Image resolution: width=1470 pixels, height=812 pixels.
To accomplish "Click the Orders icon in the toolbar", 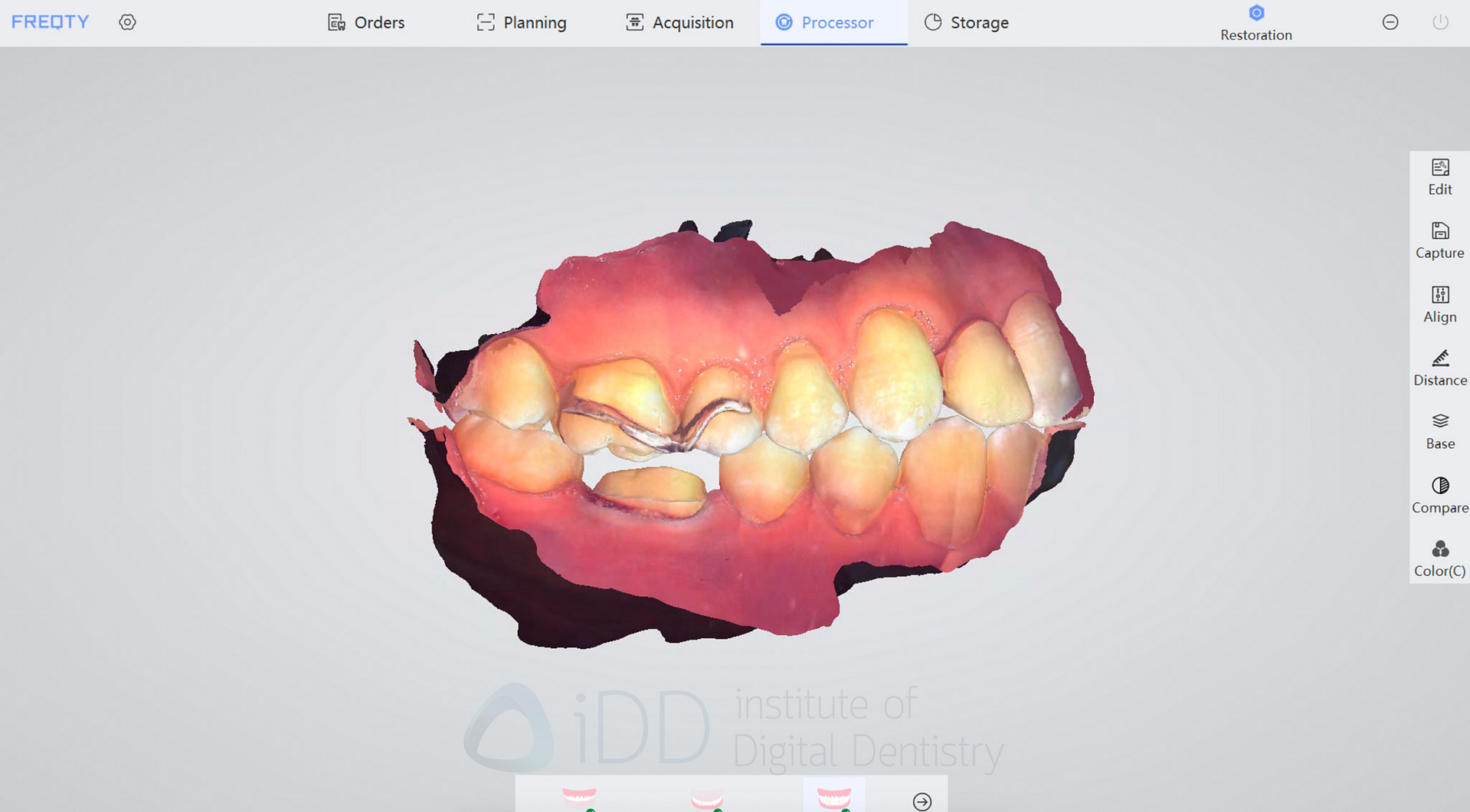I will point(336,22).
